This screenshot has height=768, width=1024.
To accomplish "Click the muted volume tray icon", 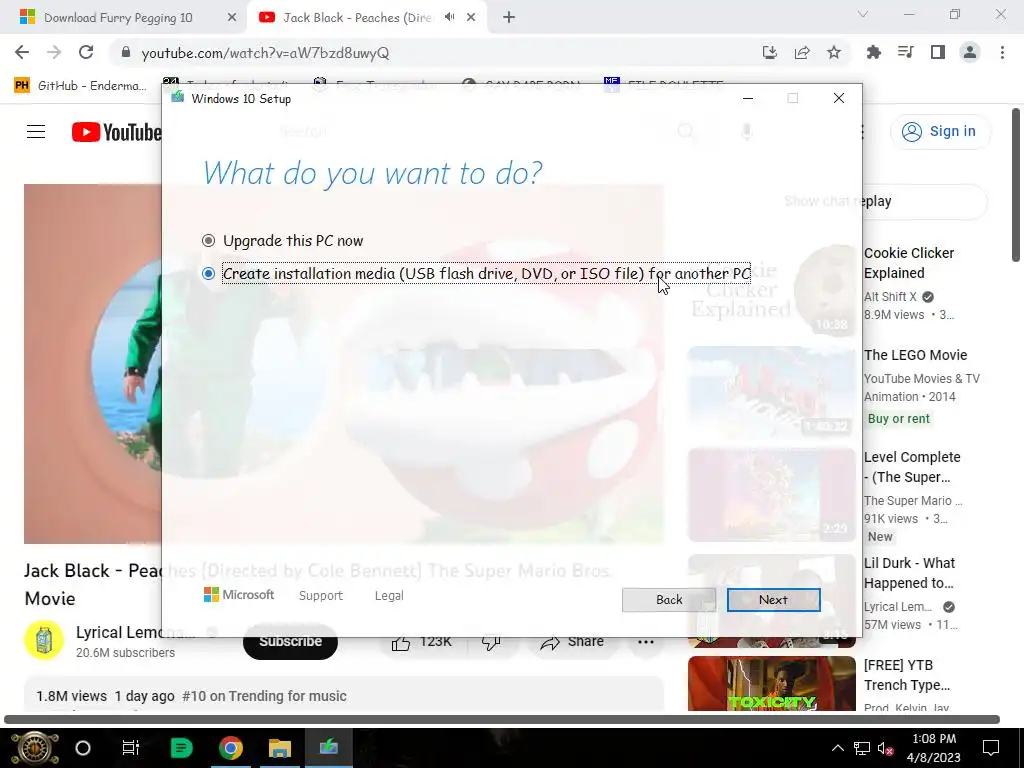I will click(886, 748).
